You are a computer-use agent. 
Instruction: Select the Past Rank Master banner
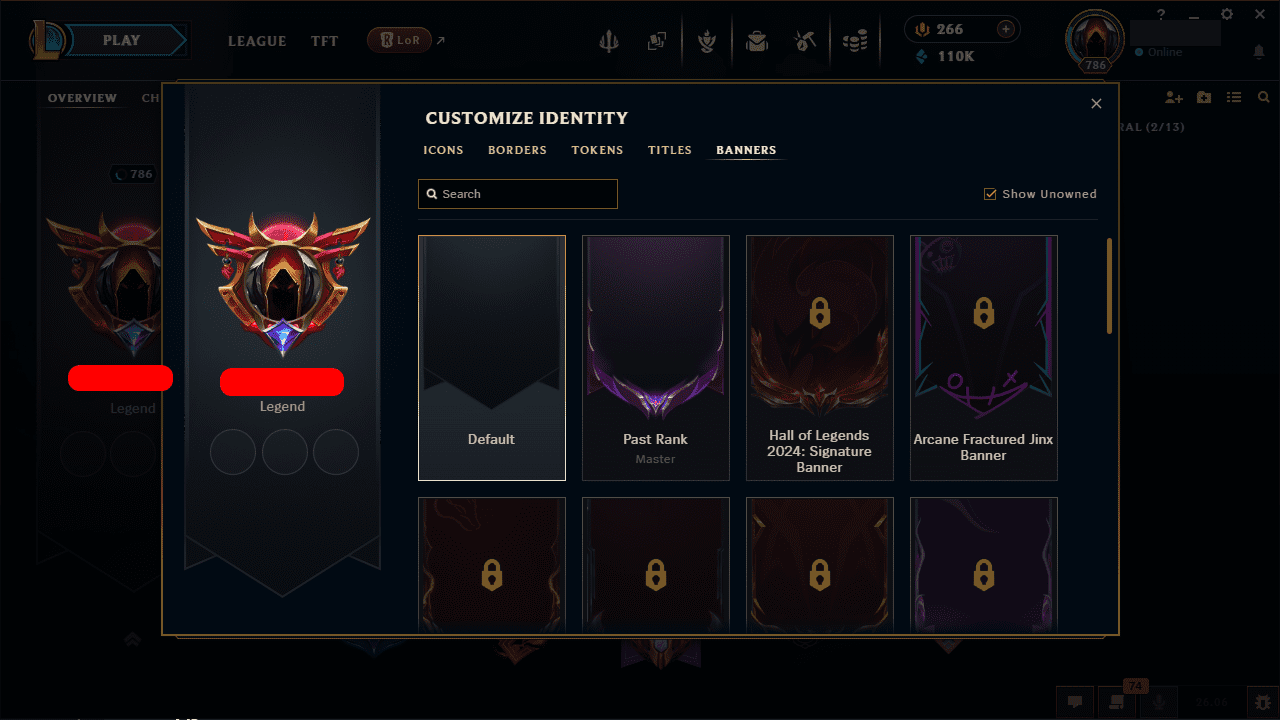(x=656, y=358)
